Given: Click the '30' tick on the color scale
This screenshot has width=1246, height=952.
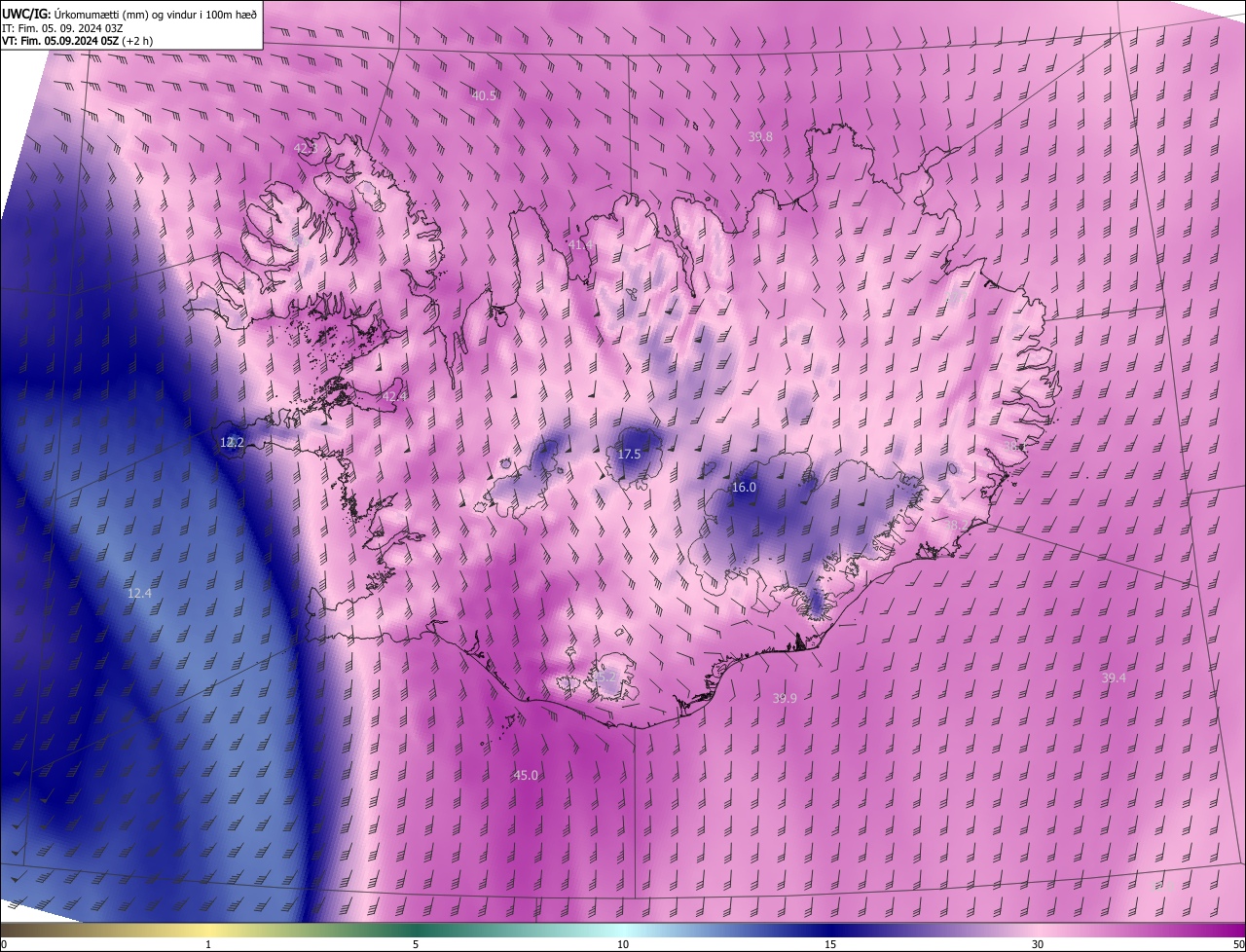Looking at the screenshot, I should pos(1038,944).
